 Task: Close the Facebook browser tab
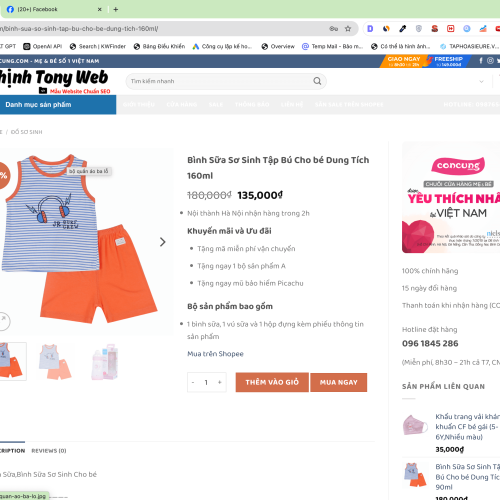click(x=99, y=9)
